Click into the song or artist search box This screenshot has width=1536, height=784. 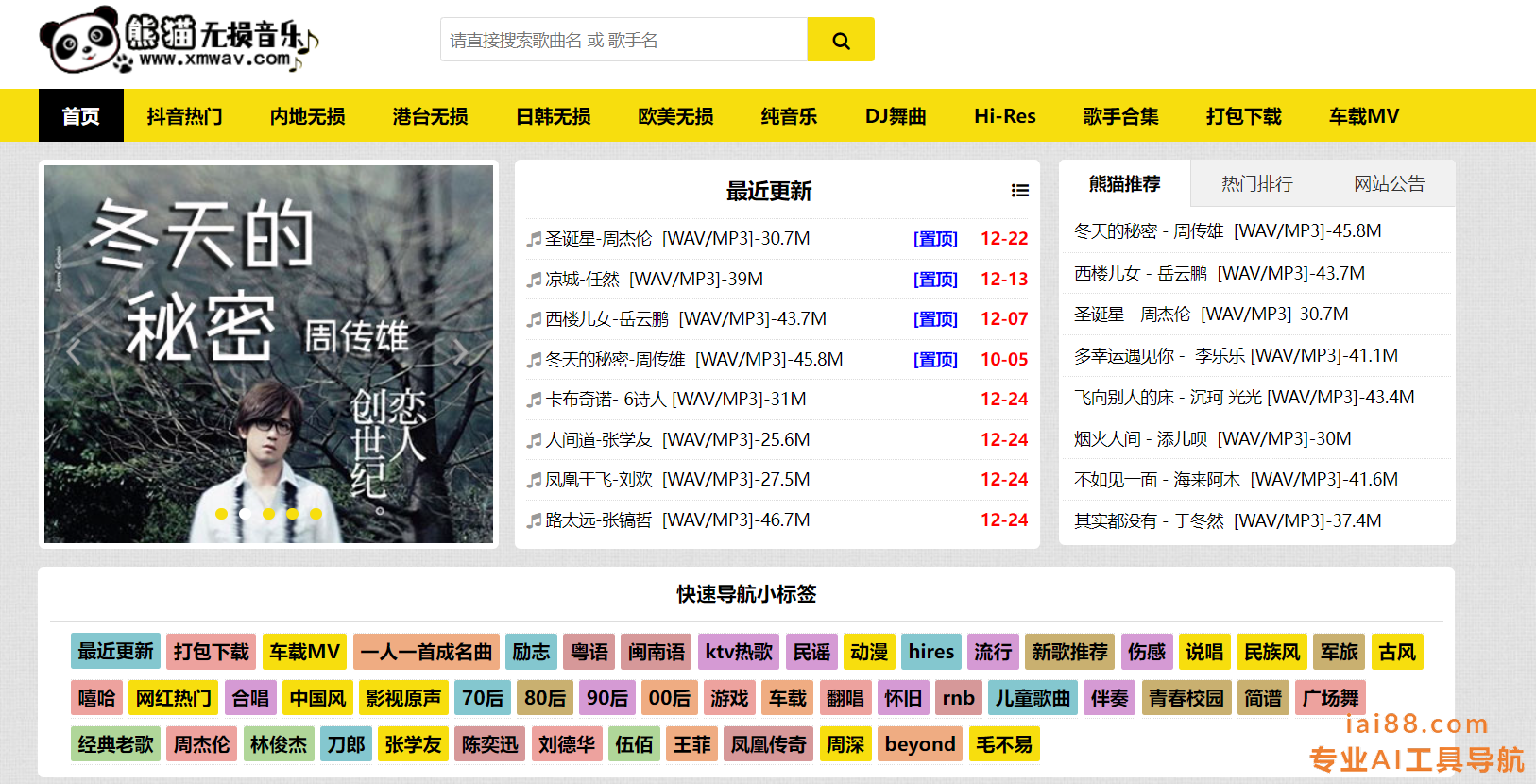[623, 40]
